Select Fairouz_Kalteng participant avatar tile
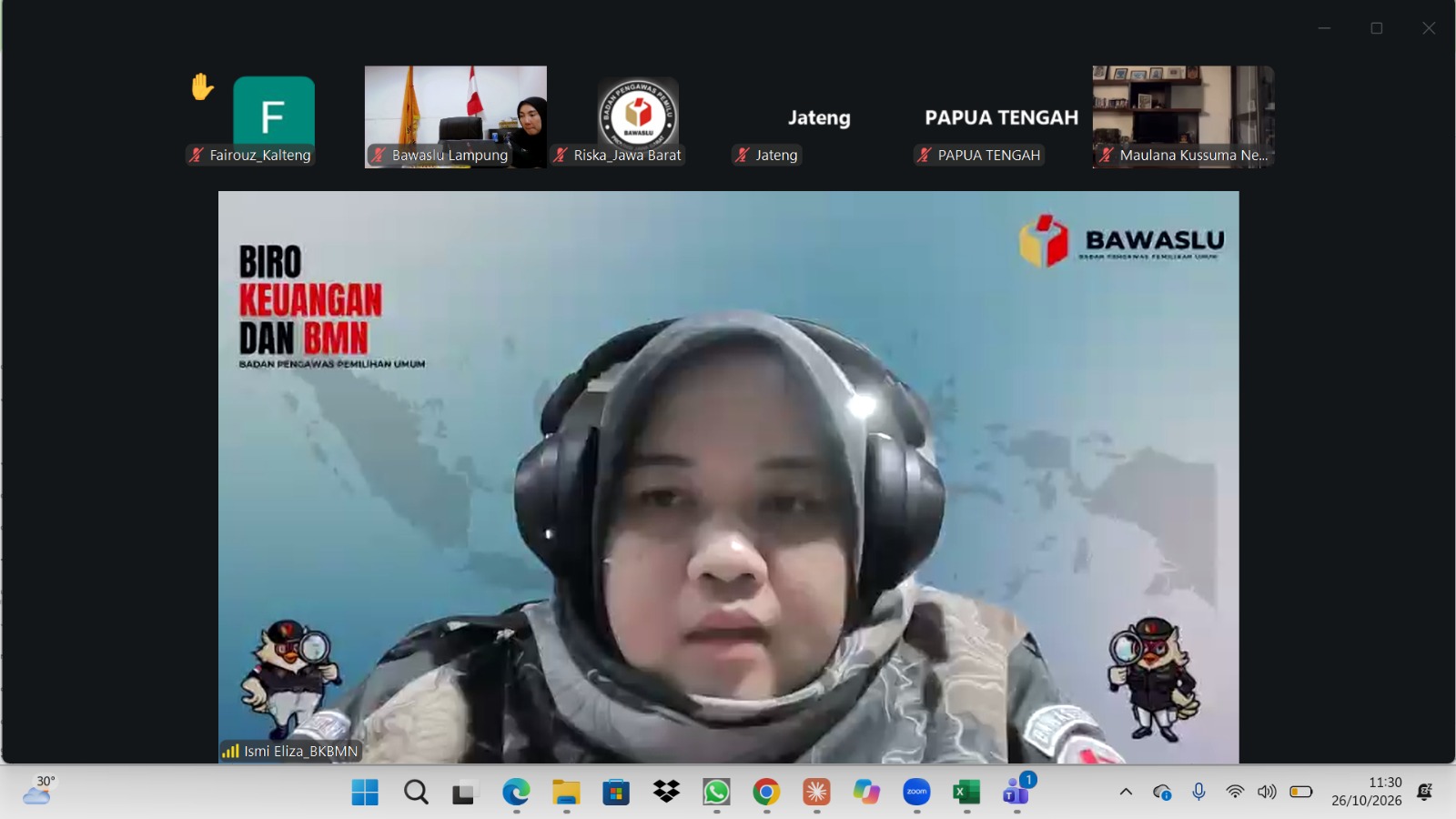This screenshot has width=1456, height=819. (274, 116)
